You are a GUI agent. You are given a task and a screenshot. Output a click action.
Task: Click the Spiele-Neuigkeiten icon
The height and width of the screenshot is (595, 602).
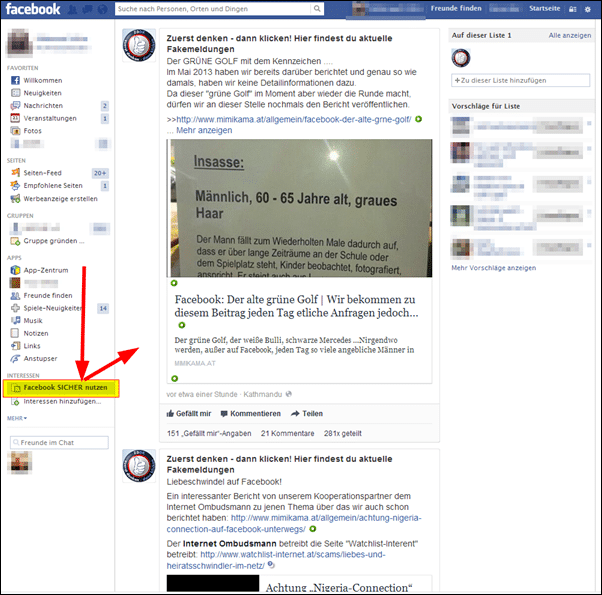tap(15, 308)
